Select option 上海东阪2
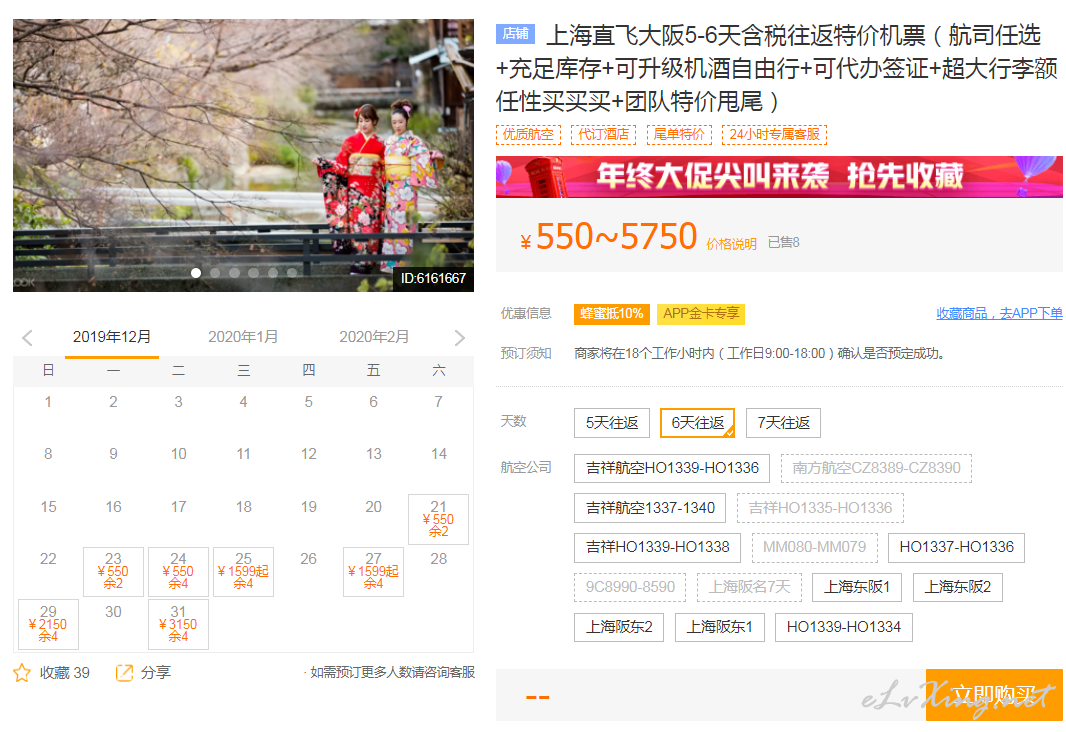 (958, 587)
